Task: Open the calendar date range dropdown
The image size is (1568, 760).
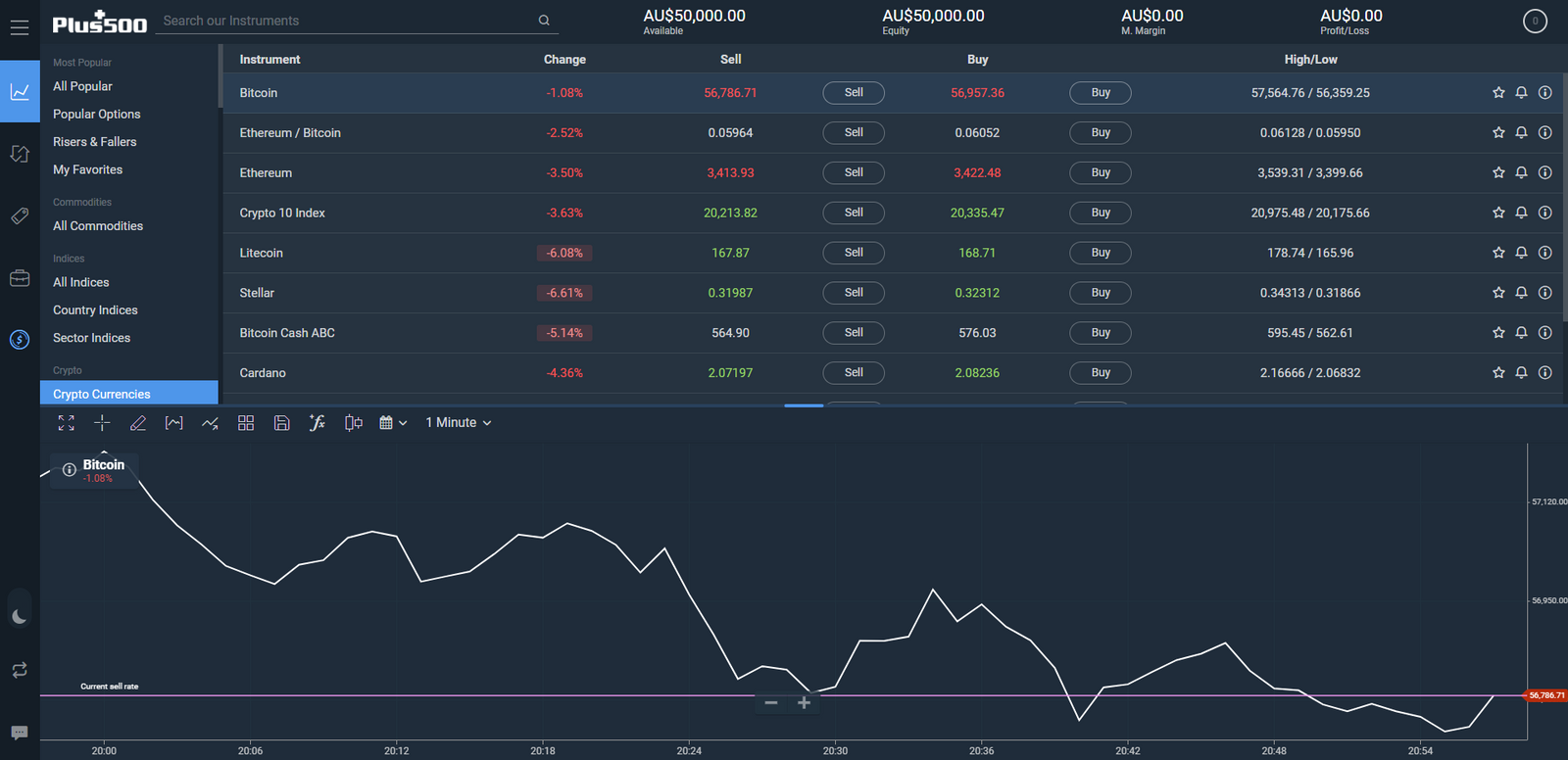Action: [x=393, y=423]
